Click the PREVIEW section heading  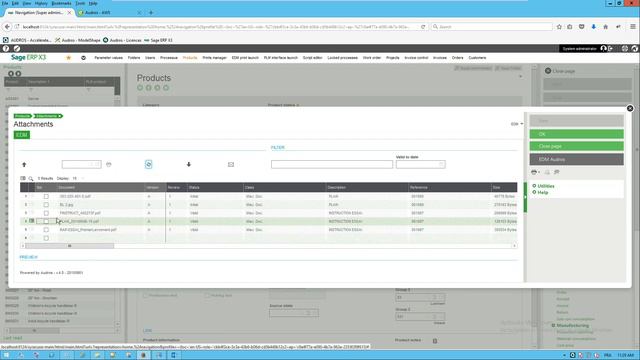(29, 257)
